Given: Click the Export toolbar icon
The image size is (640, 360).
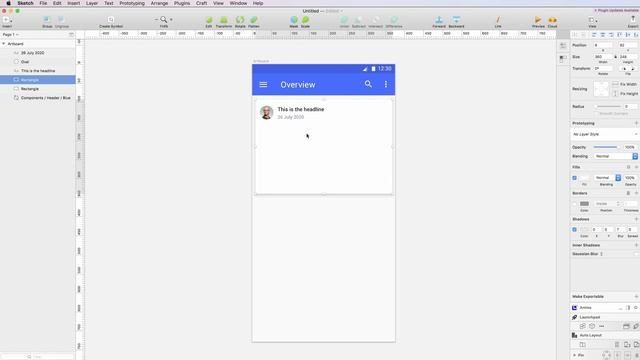Looking at the screenshot, I should 633,20.
